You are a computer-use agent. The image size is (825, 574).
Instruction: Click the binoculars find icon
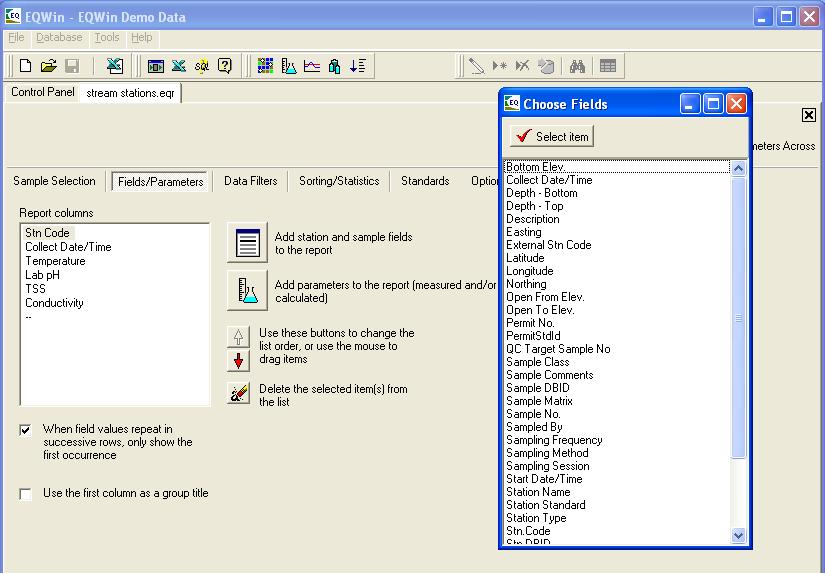coord(578,66)
